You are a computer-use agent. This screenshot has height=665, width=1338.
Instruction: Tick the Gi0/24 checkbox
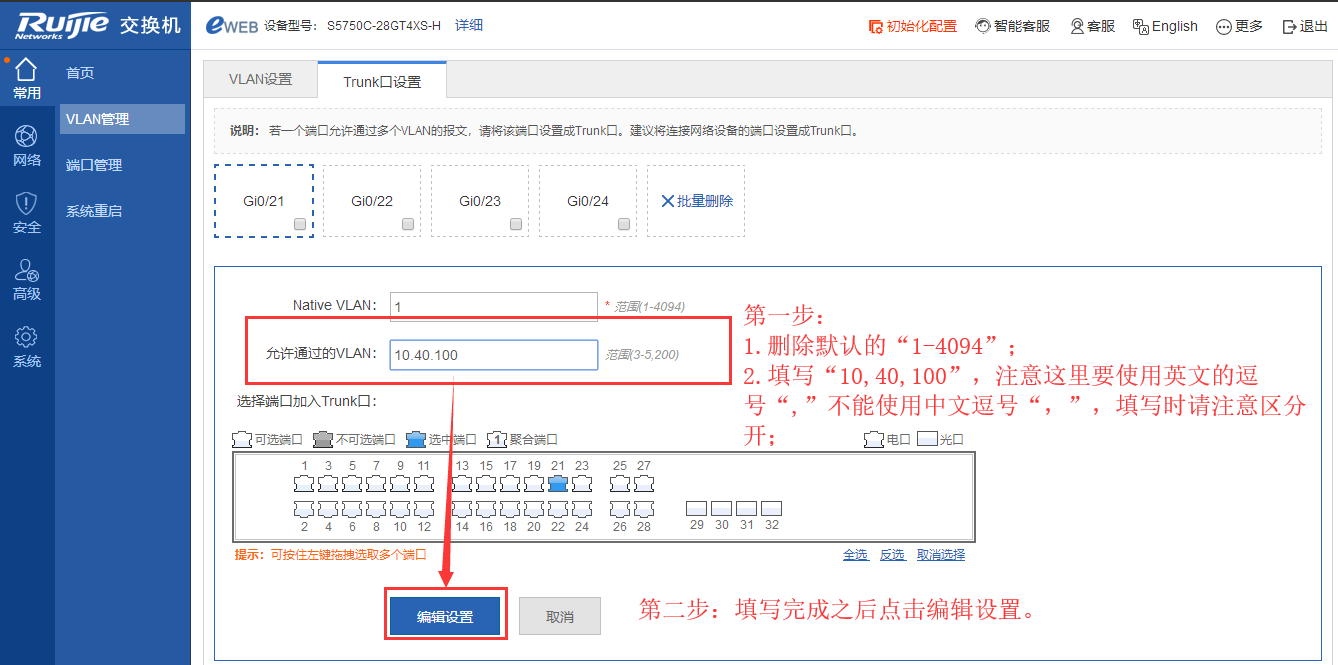click(x=624, y=225)
